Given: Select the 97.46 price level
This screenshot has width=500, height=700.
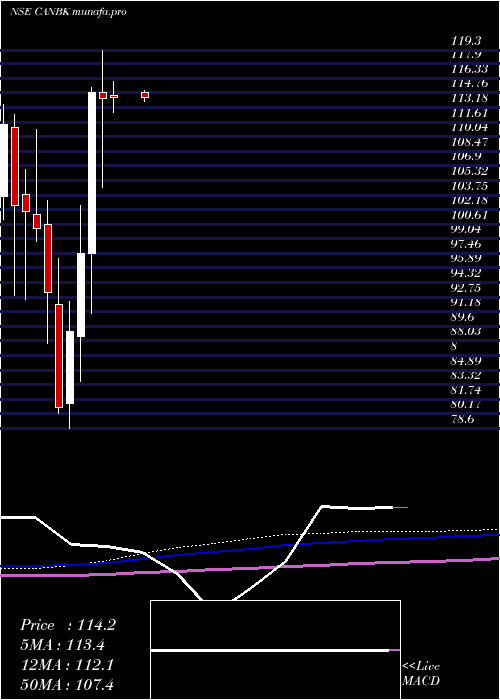Looking at the screenshot, I should point(467,244).
